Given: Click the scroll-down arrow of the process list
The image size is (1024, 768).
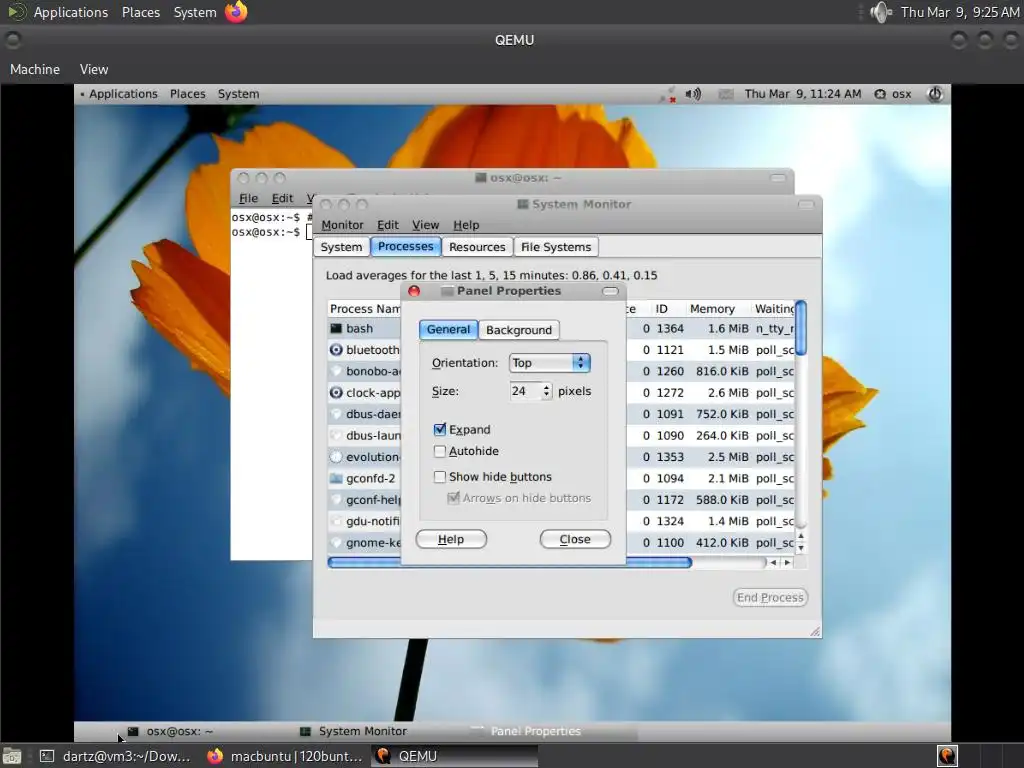Looking at the screenshot, I should pyautogui.click(x=801, y=549).
